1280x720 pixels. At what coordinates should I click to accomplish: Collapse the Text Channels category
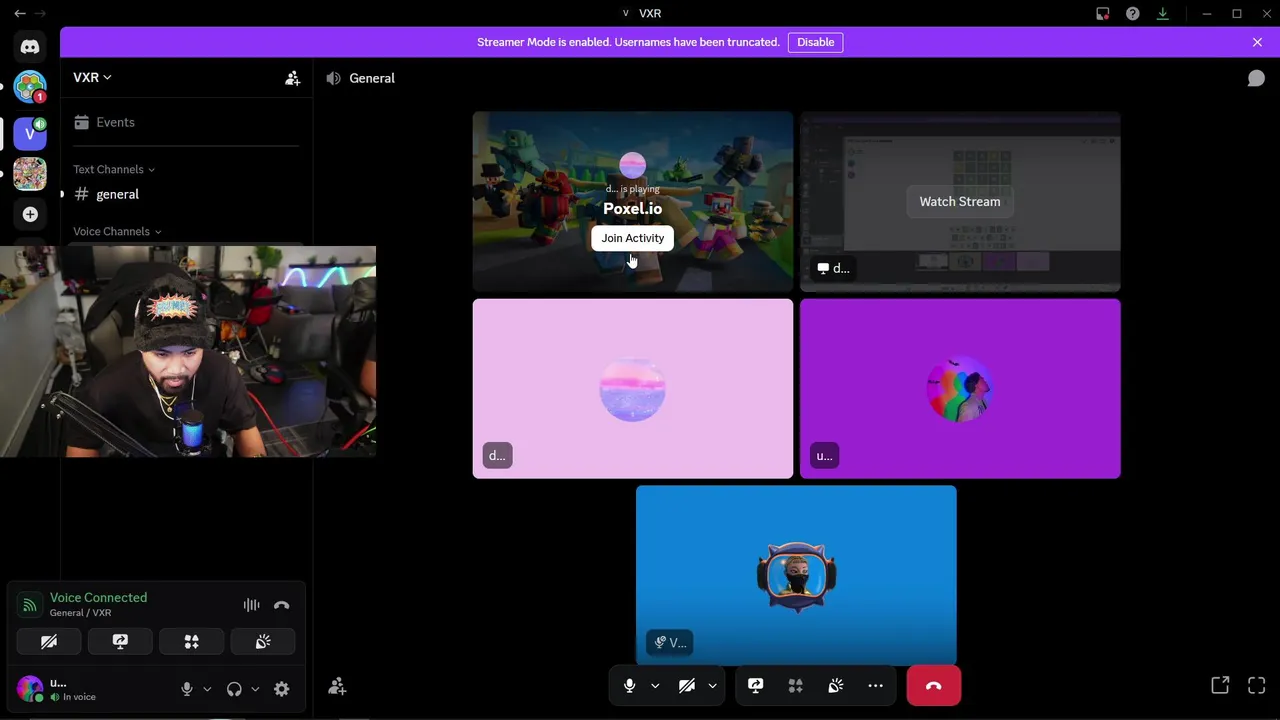pos(114,169)
